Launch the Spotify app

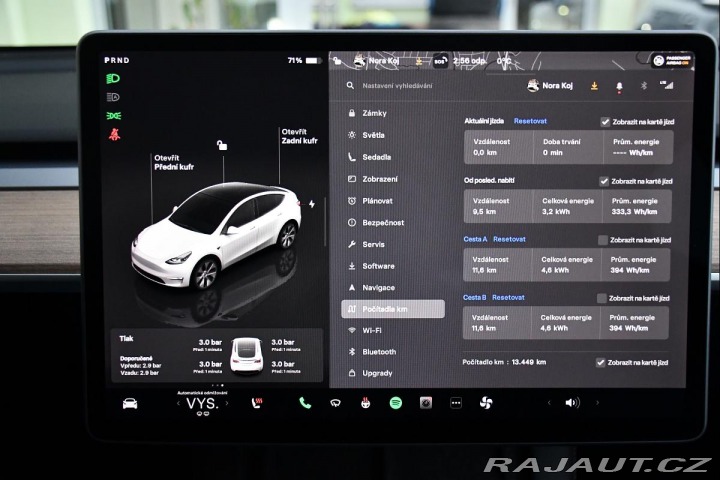coord(396,403)
